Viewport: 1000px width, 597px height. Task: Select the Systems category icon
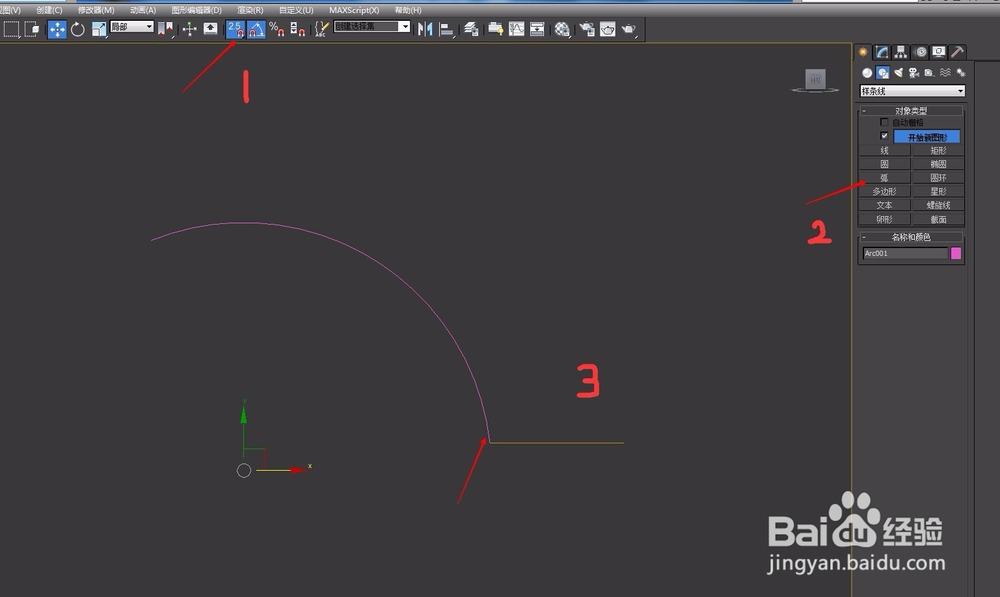coord(960,73)
